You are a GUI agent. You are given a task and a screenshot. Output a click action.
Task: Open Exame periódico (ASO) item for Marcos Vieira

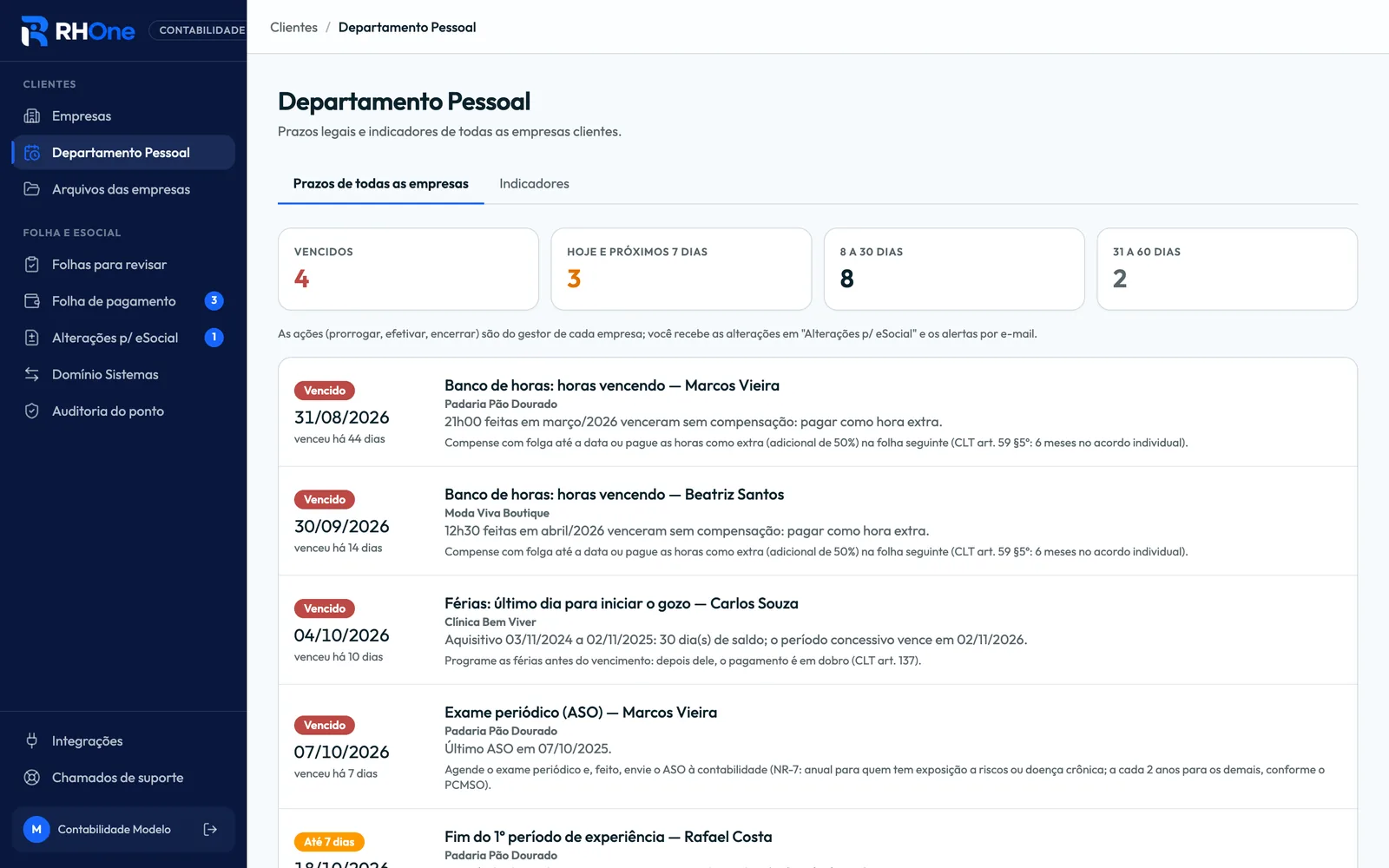pyautogui.click(x=818, y=747)
